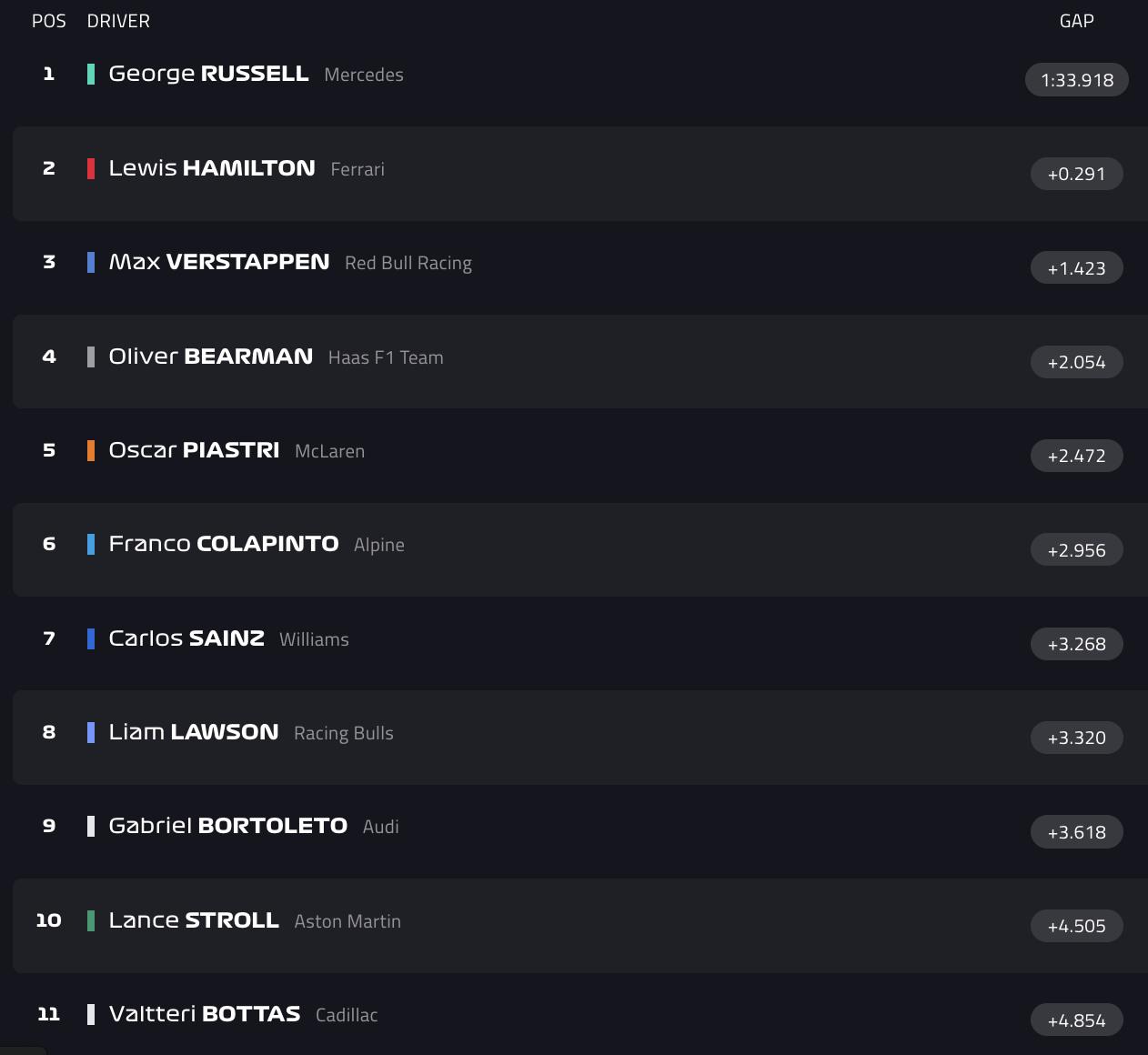The image size is (1148, 1055).
Task: Click the Alpine color bar beside Colapinto
Action: click(x=90, y=544)
